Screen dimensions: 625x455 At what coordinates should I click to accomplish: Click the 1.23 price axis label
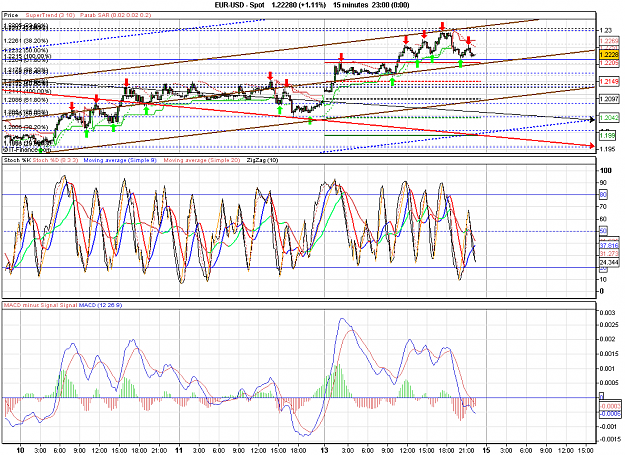pos(605,30)
